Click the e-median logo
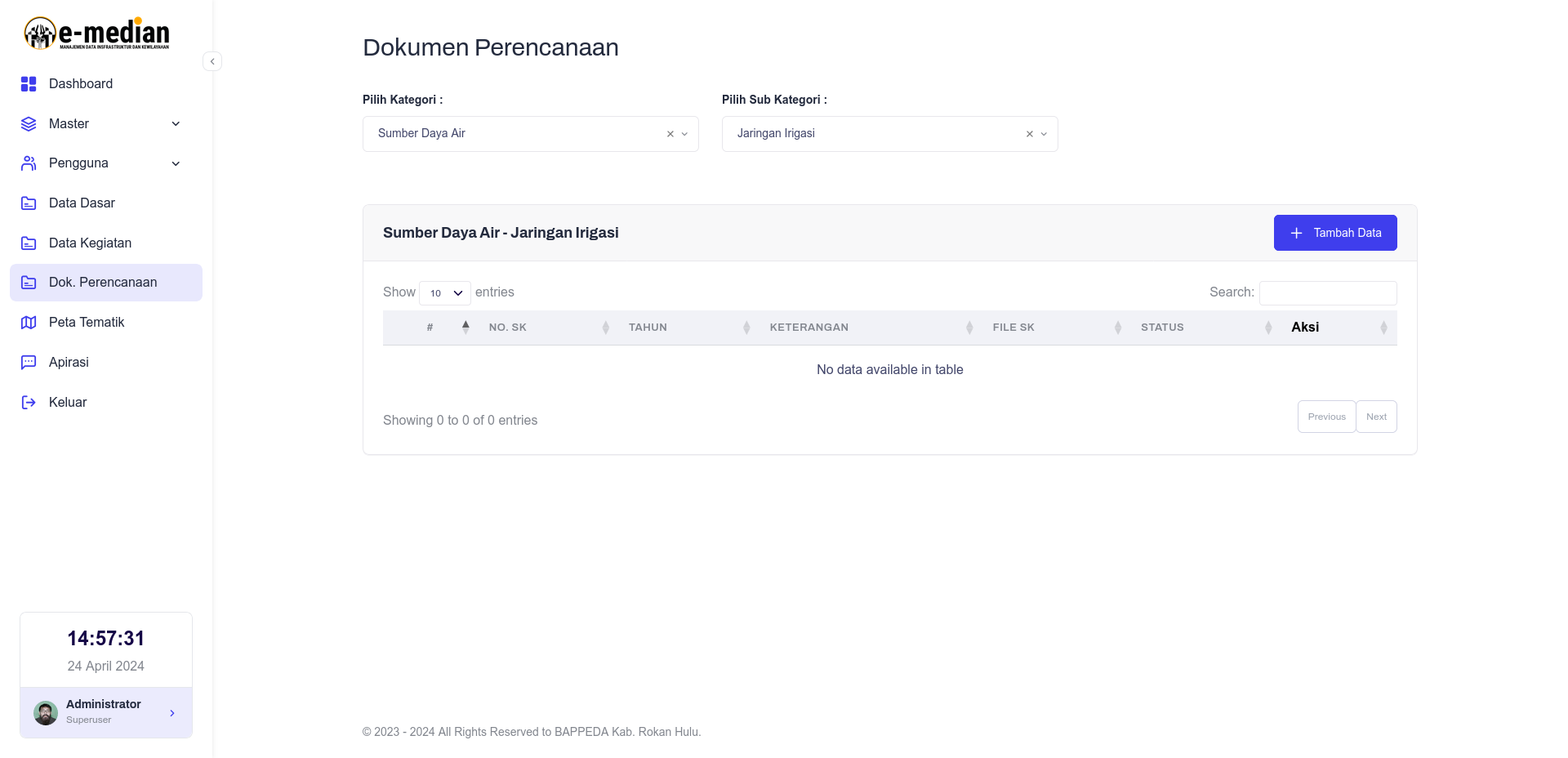 coord(96,33)
